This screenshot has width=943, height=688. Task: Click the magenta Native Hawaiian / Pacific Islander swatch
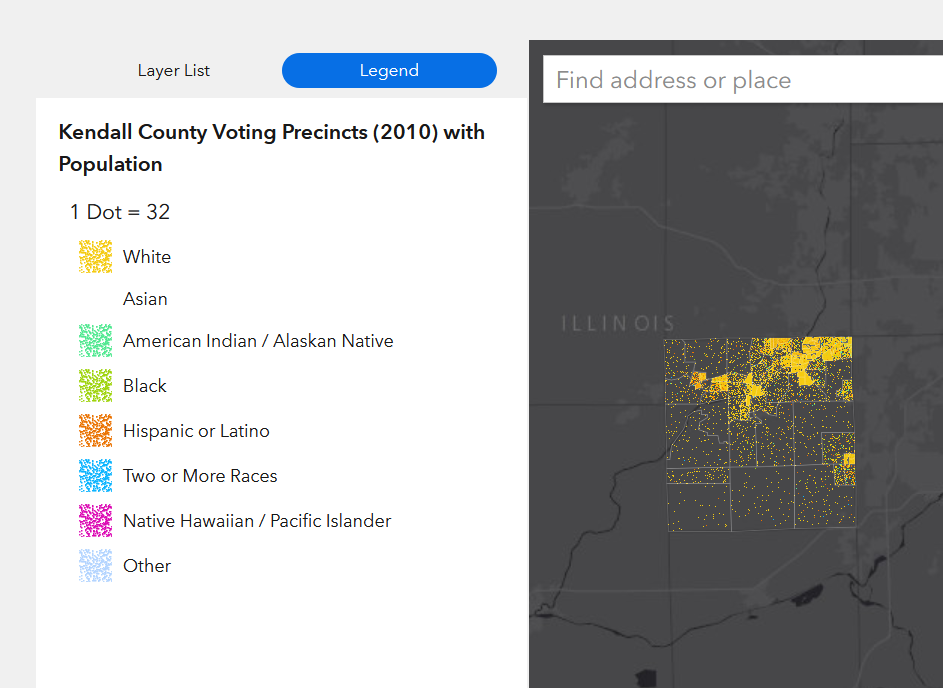[x=95, y=521]
